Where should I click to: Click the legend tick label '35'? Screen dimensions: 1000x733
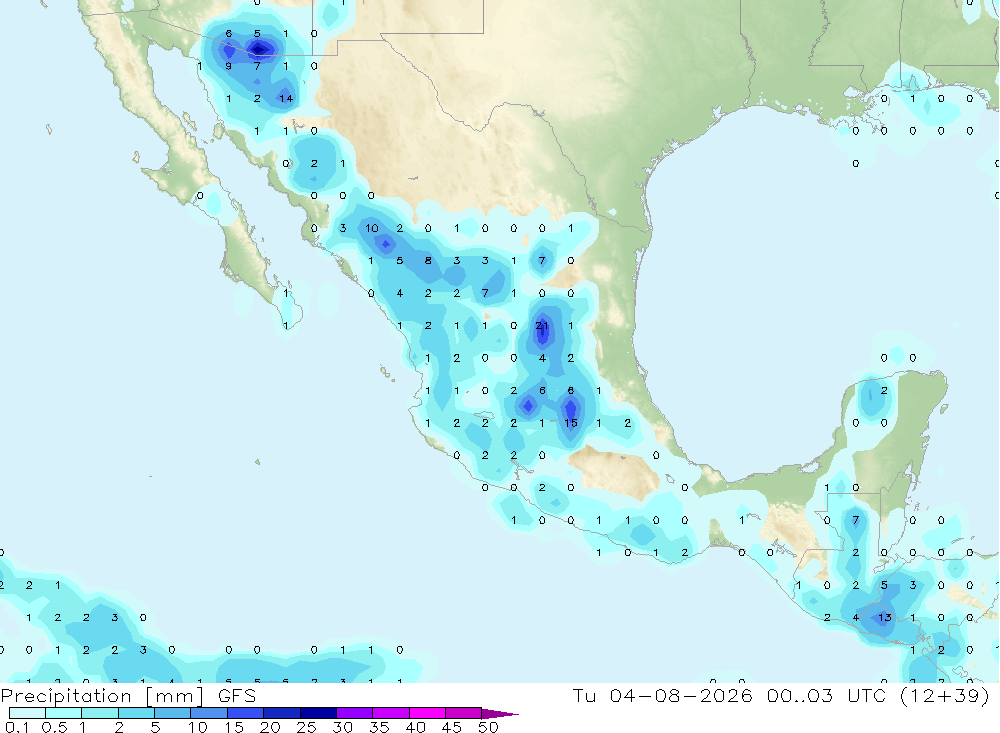tap(379, 727)
